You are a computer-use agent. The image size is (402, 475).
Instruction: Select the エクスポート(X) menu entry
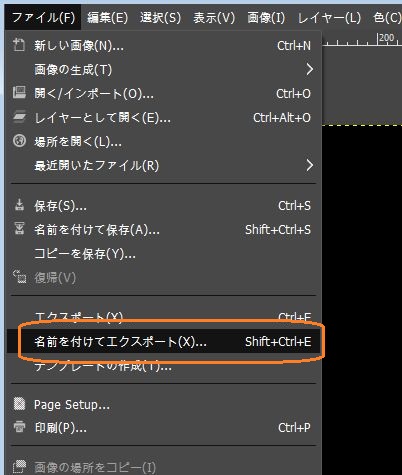(164, 317)
